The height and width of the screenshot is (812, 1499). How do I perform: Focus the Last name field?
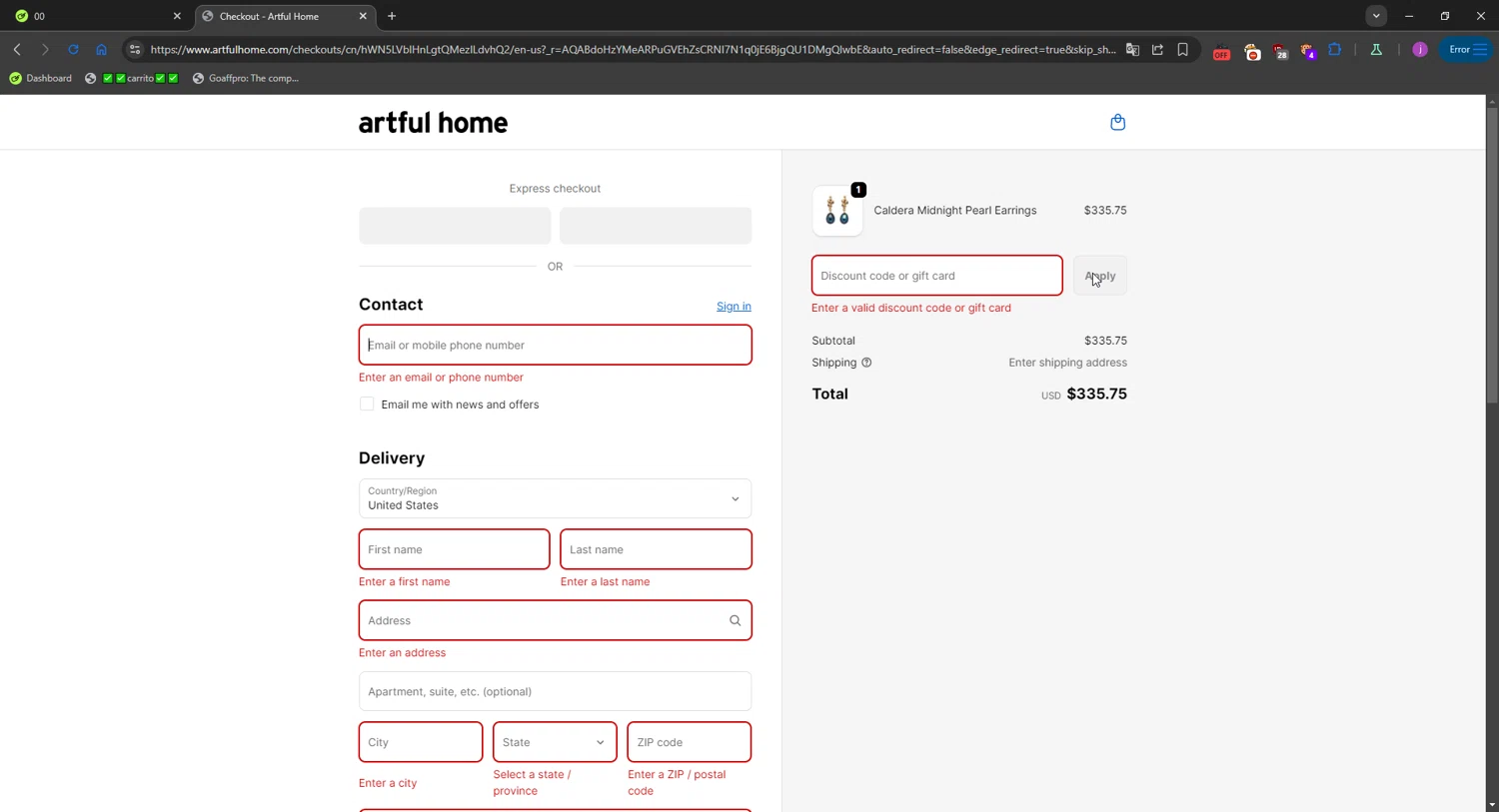click(656, 549)
